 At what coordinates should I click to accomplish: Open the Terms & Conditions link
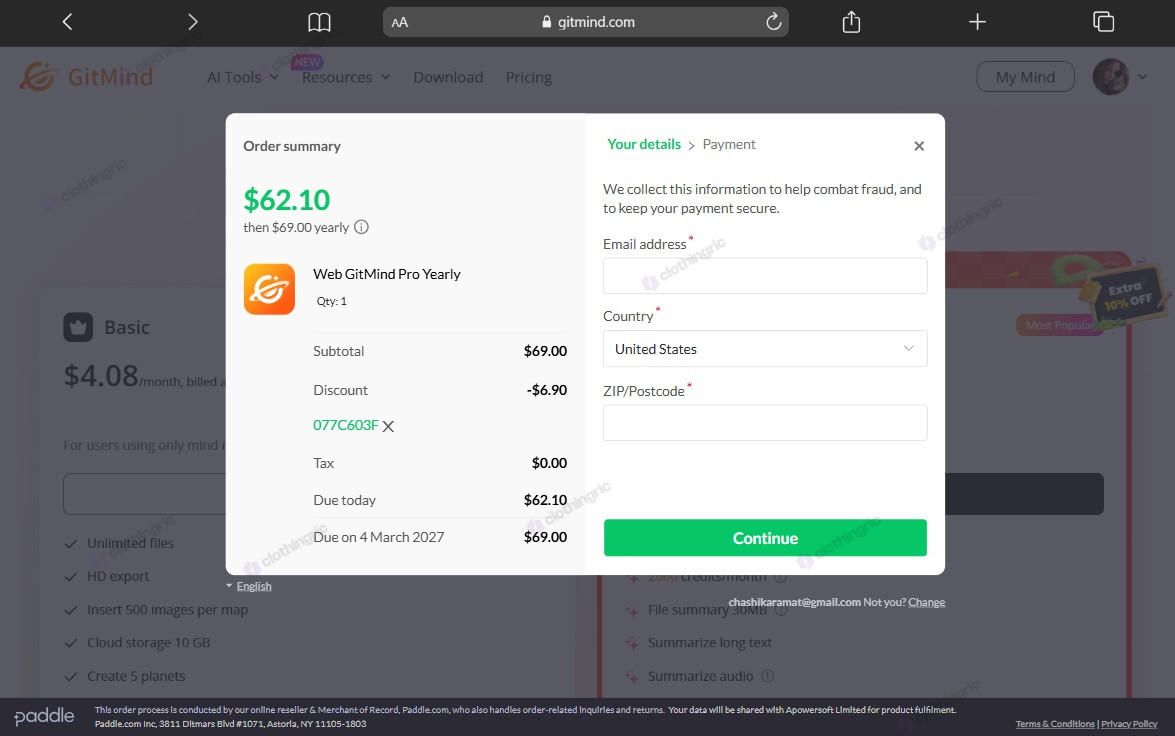(1054, 724)
